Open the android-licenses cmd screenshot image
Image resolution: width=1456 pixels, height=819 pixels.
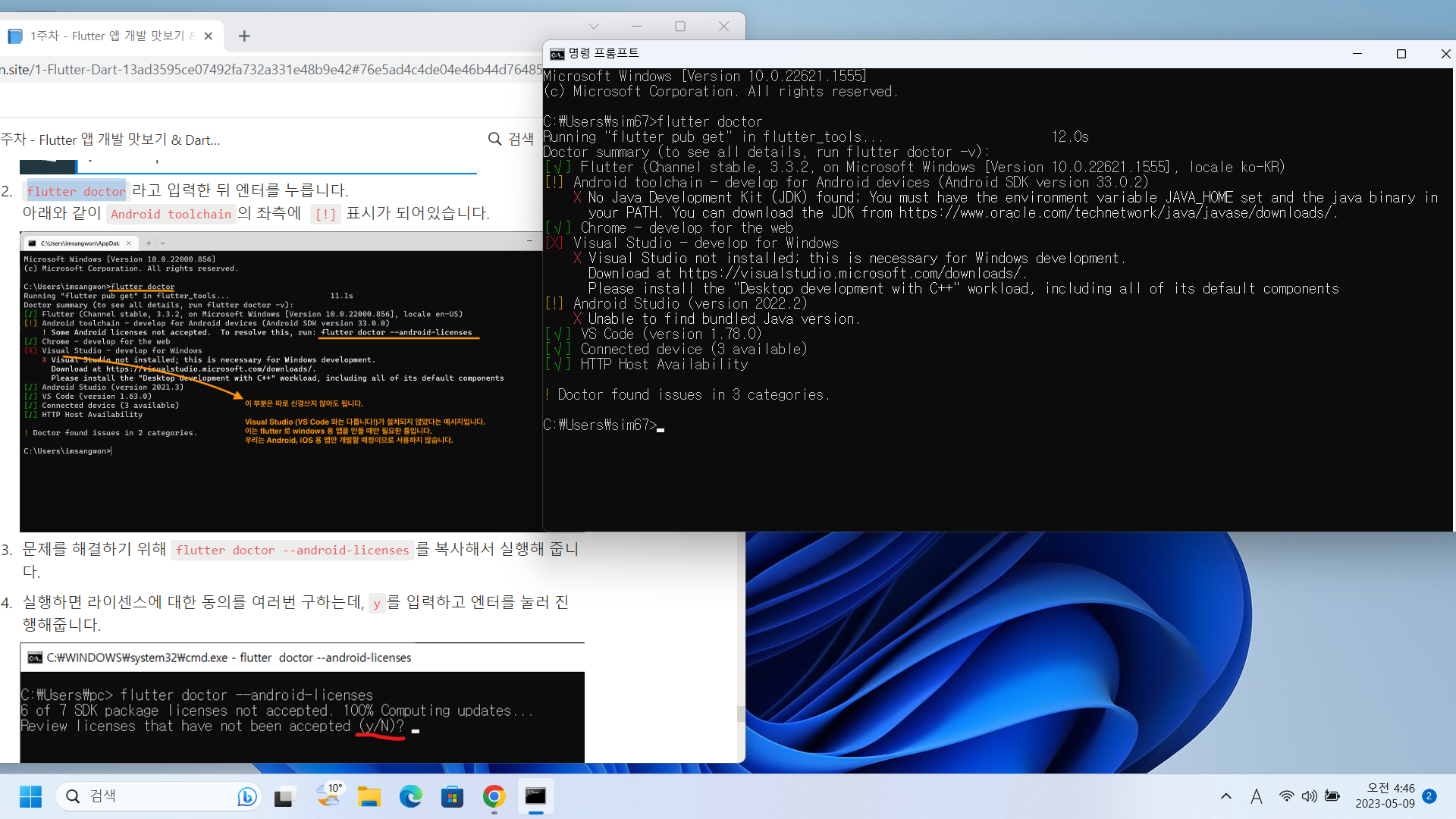point(303,703)
